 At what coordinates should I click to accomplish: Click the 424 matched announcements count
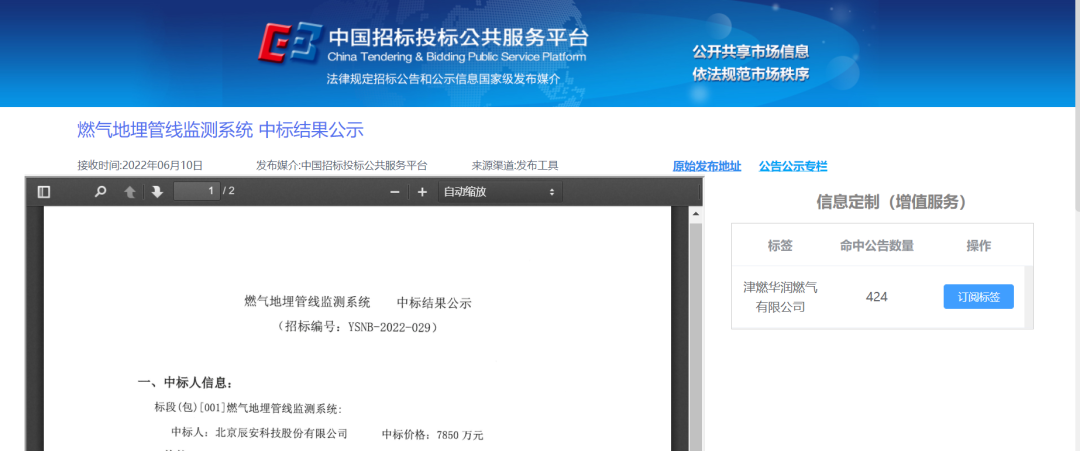pos(877,297)
